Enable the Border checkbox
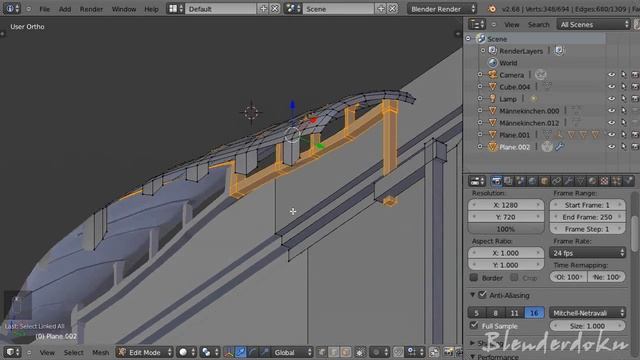This screenshot has width=640, height=360. [473, 278]
